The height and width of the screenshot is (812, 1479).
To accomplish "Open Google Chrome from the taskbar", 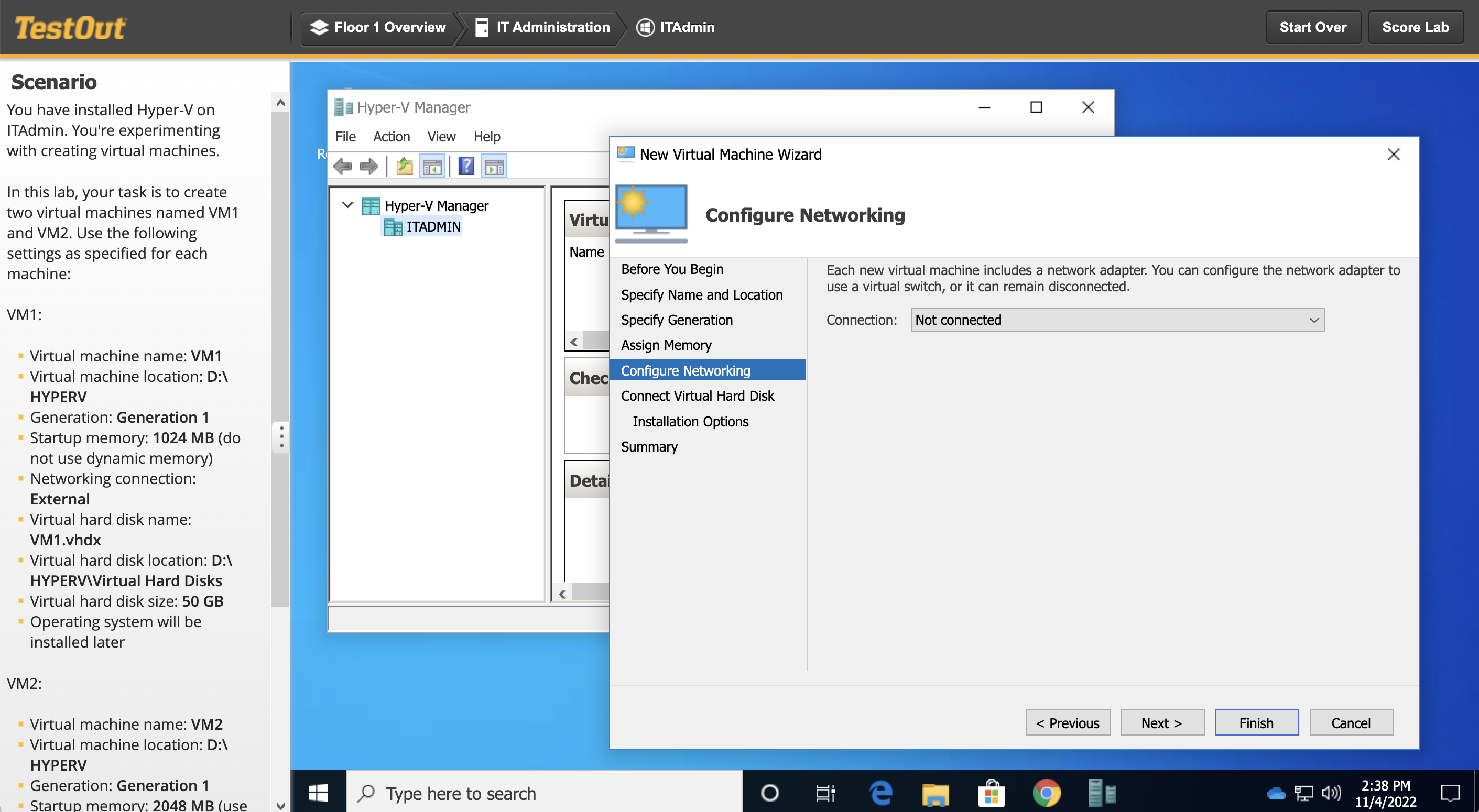I will pyautogui.click(x=1047, y=793).
